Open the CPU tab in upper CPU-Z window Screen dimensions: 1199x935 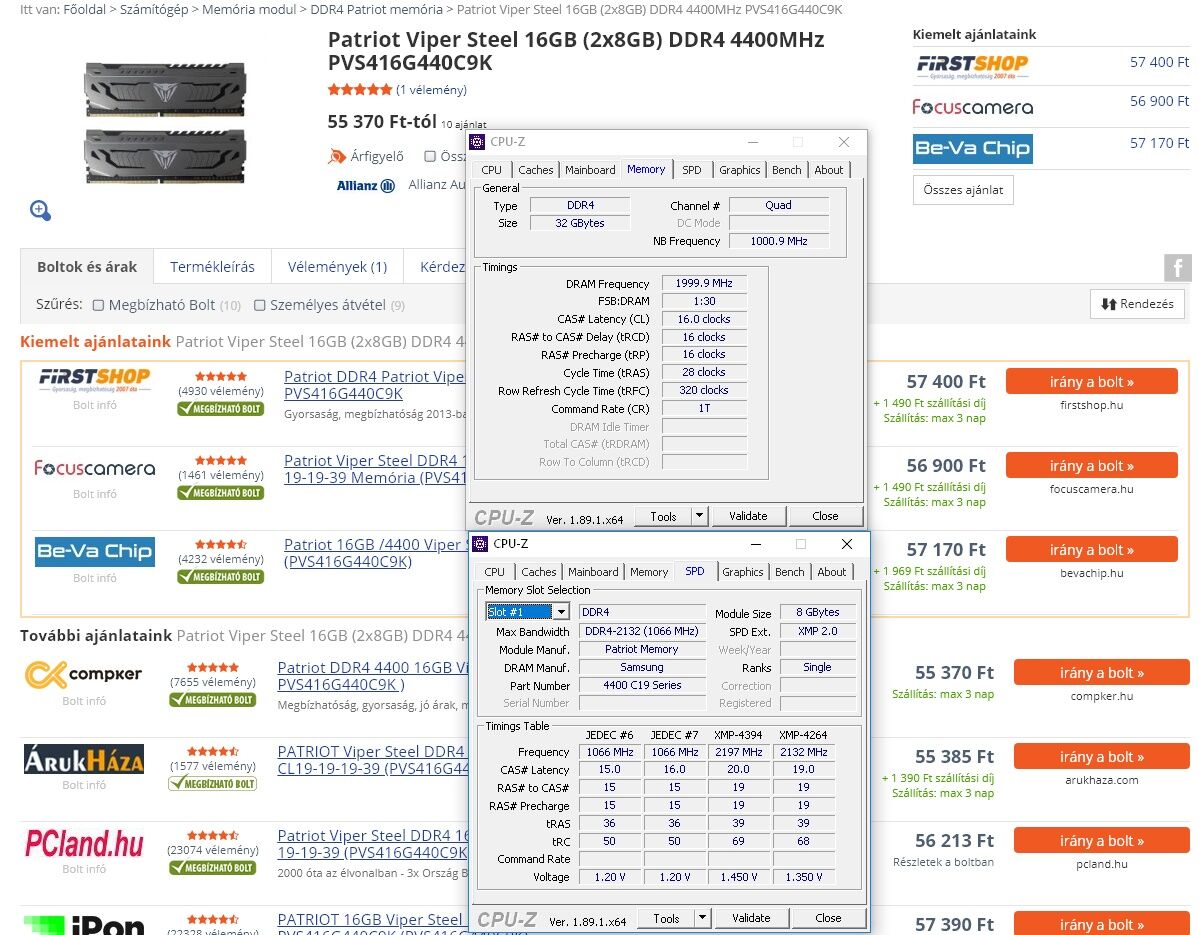491,170
